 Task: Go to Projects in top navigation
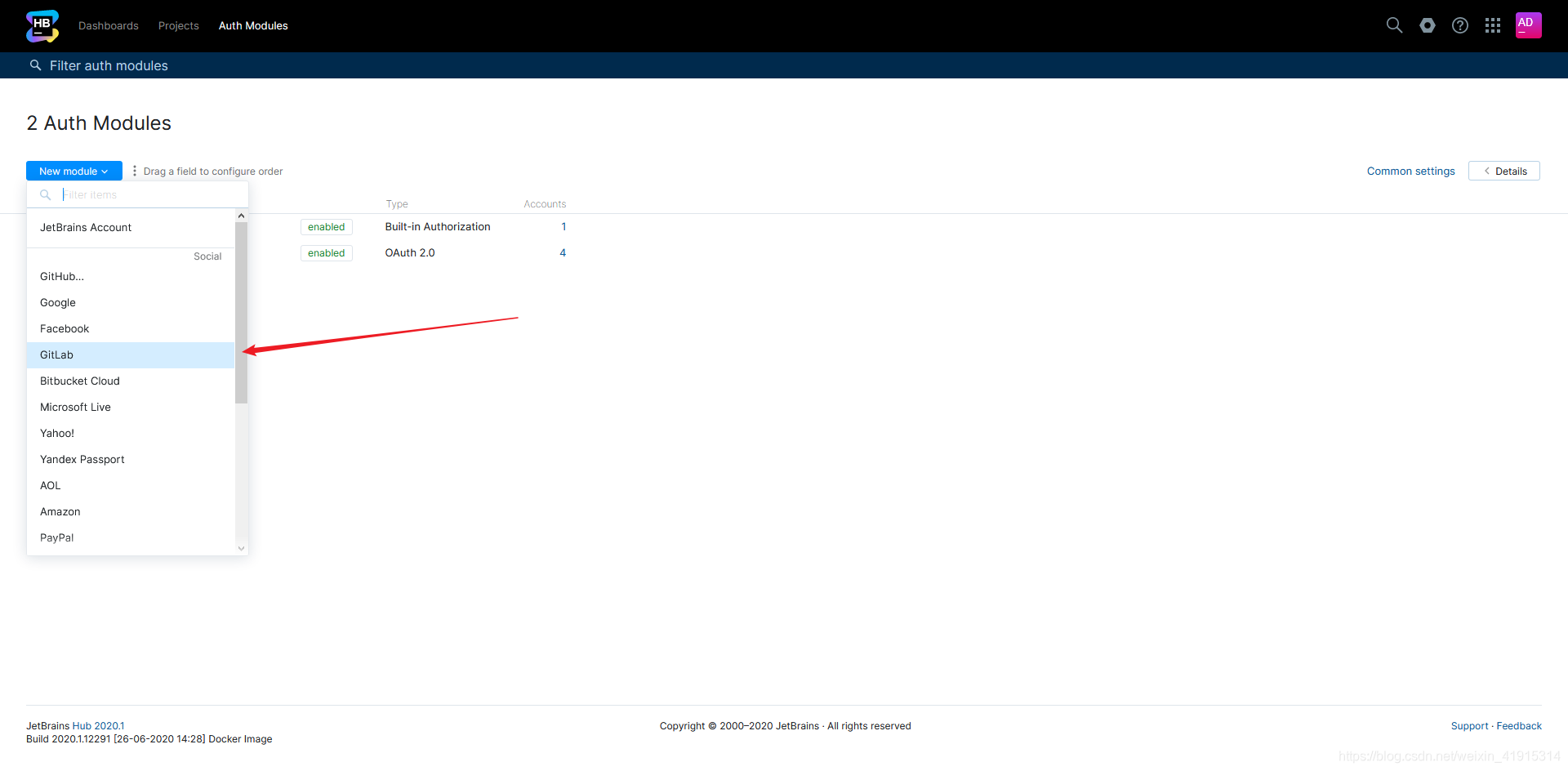[179, 25]
